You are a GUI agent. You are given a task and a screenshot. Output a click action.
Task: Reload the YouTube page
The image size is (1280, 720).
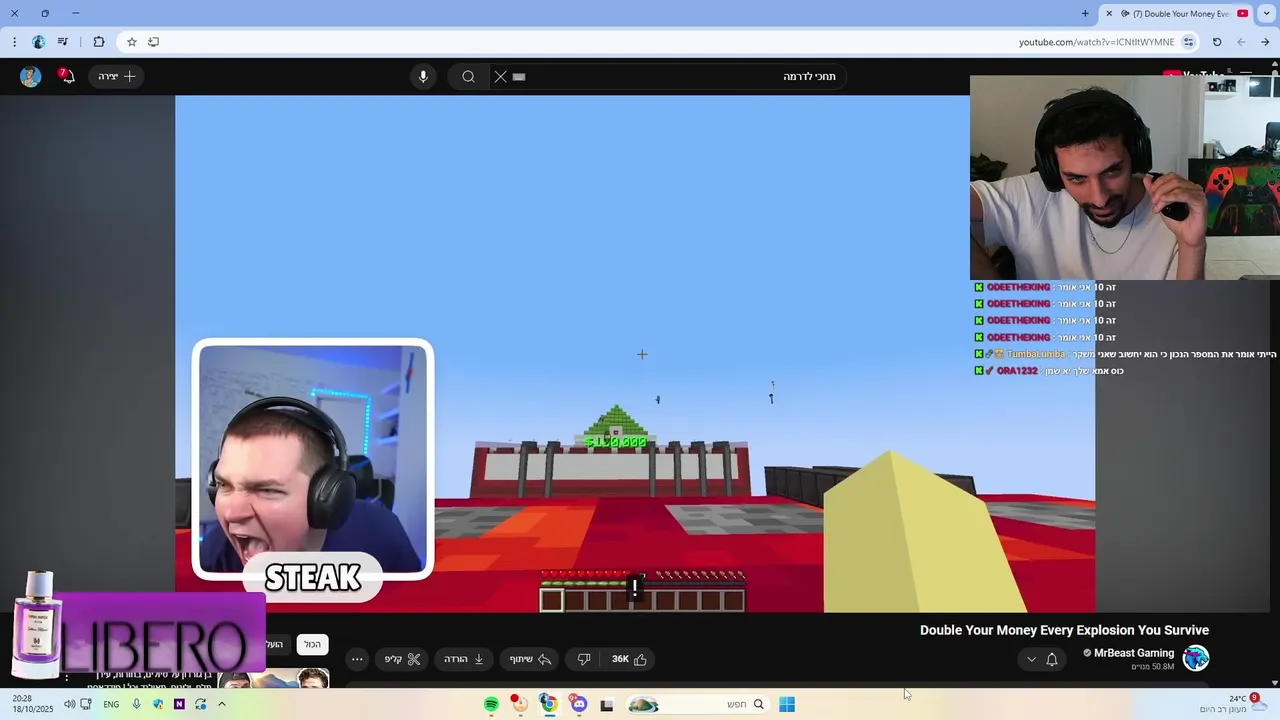(x=1217, y=42)
